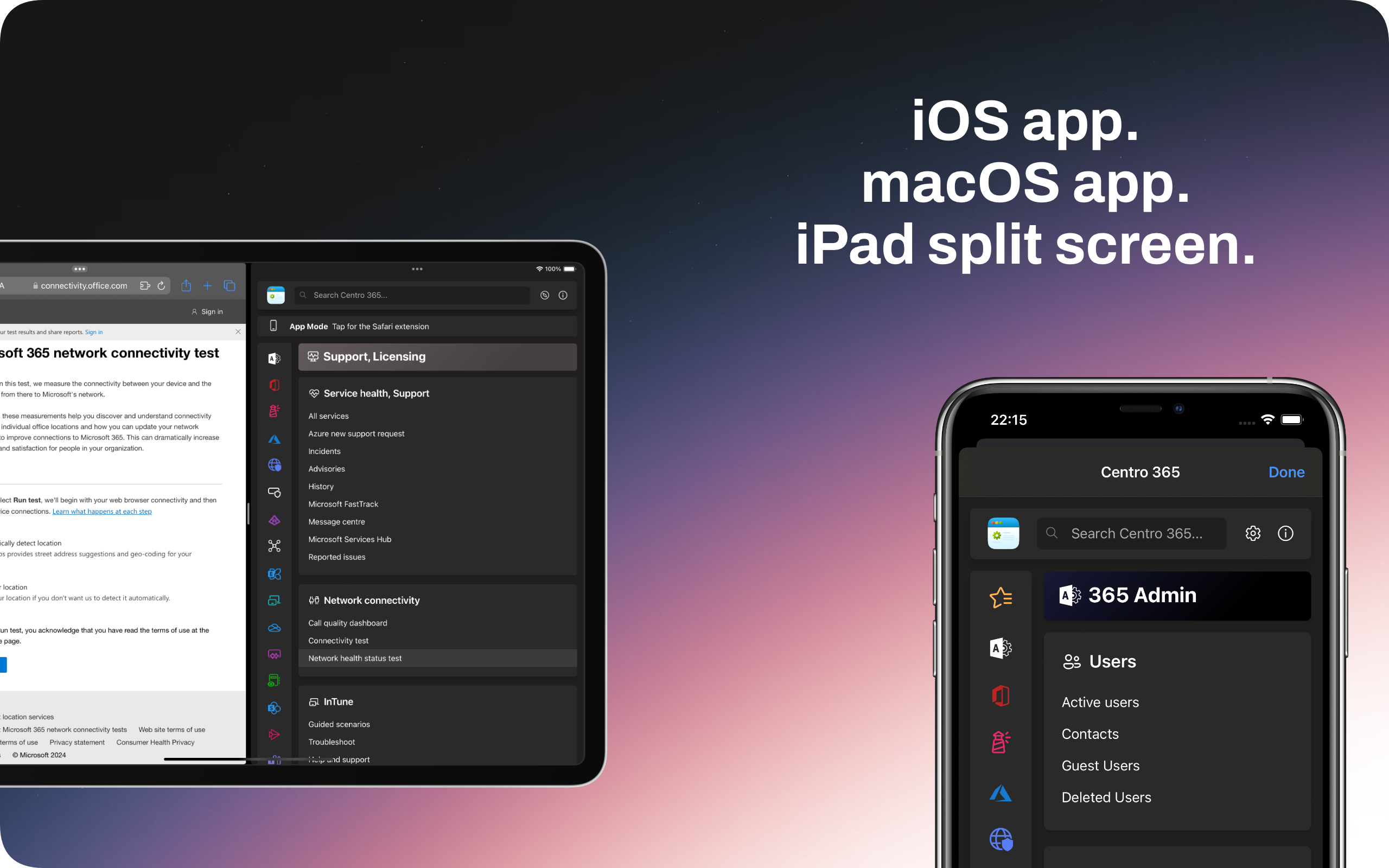The width and height of the screenshot is (1389, 868).
Task: Click the Intune icon in sidebar
Action: tap(275, 600)
